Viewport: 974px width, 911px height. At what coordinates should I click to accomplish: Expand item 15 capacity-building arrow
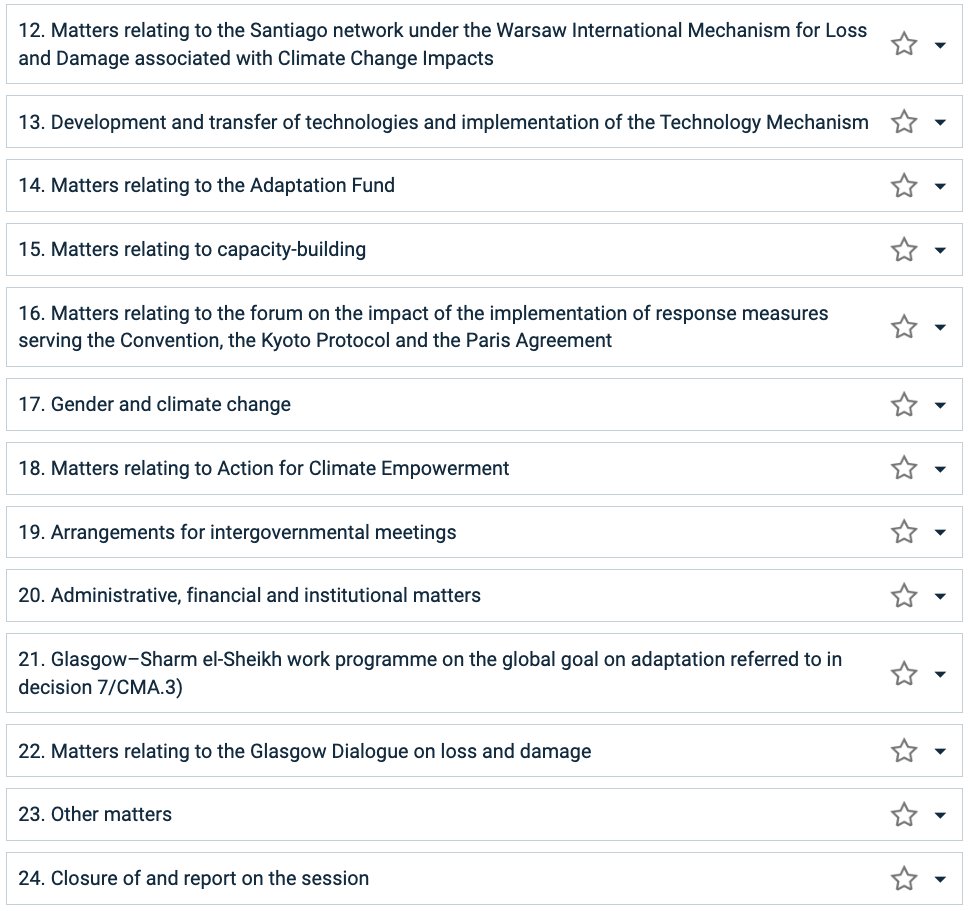tap(940, 250)
